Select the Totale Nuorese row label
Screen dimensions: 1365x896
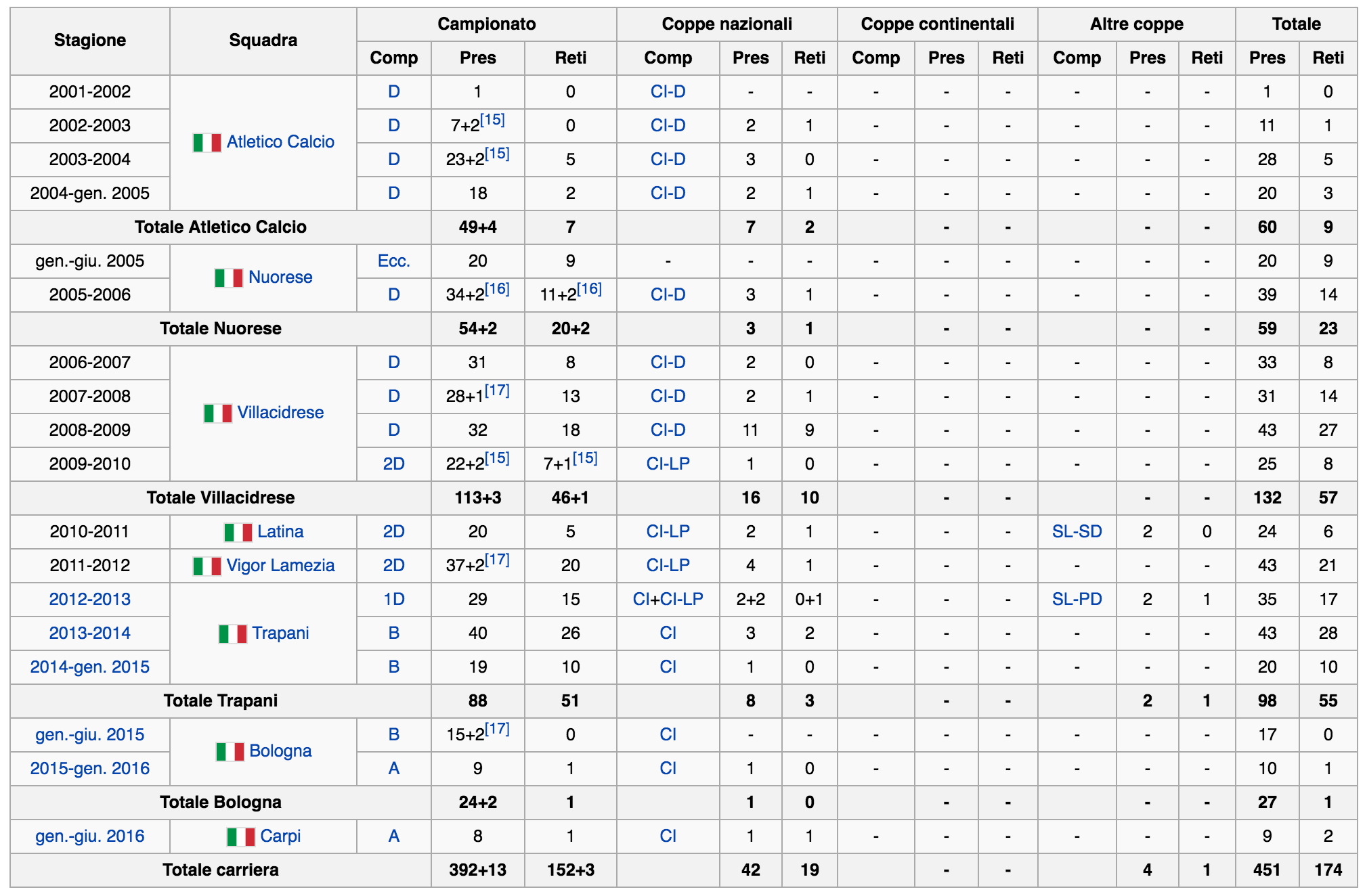pyautogui.click(x=221, y=329)
